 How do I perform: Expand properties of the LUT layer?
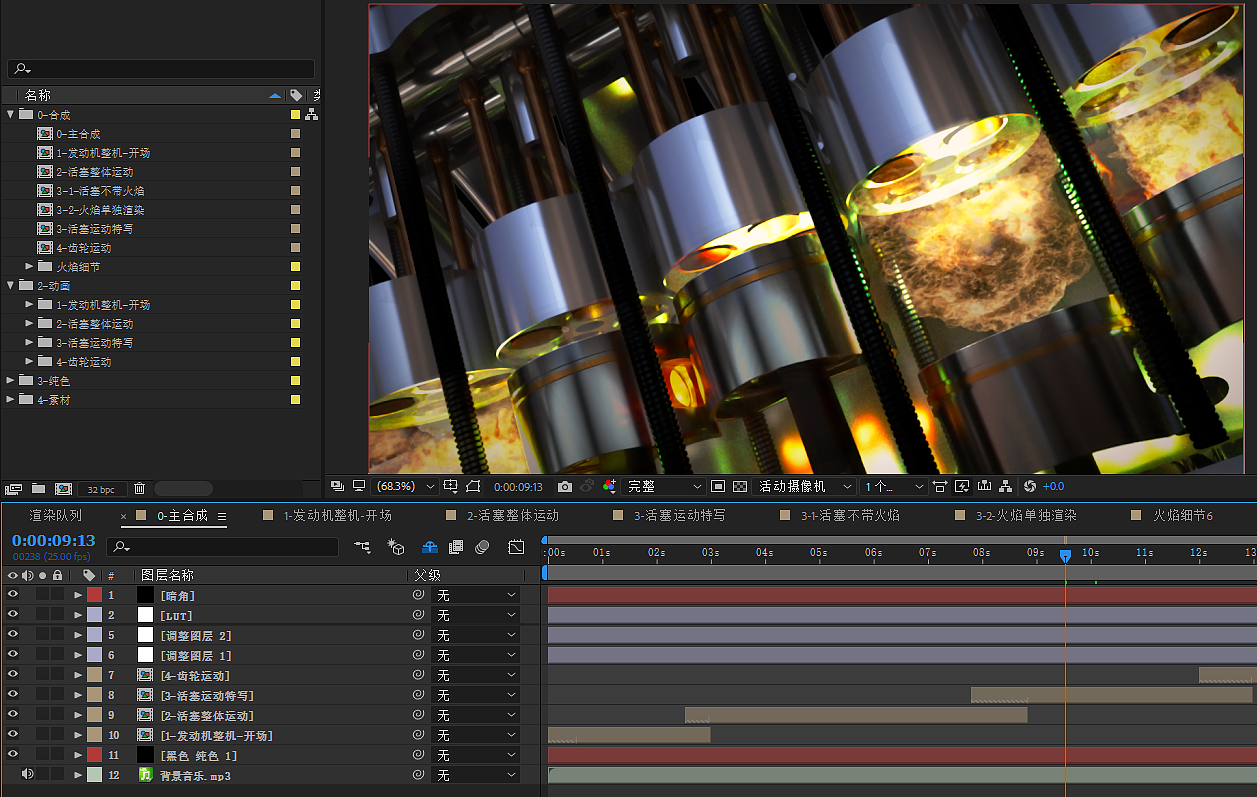78,615
